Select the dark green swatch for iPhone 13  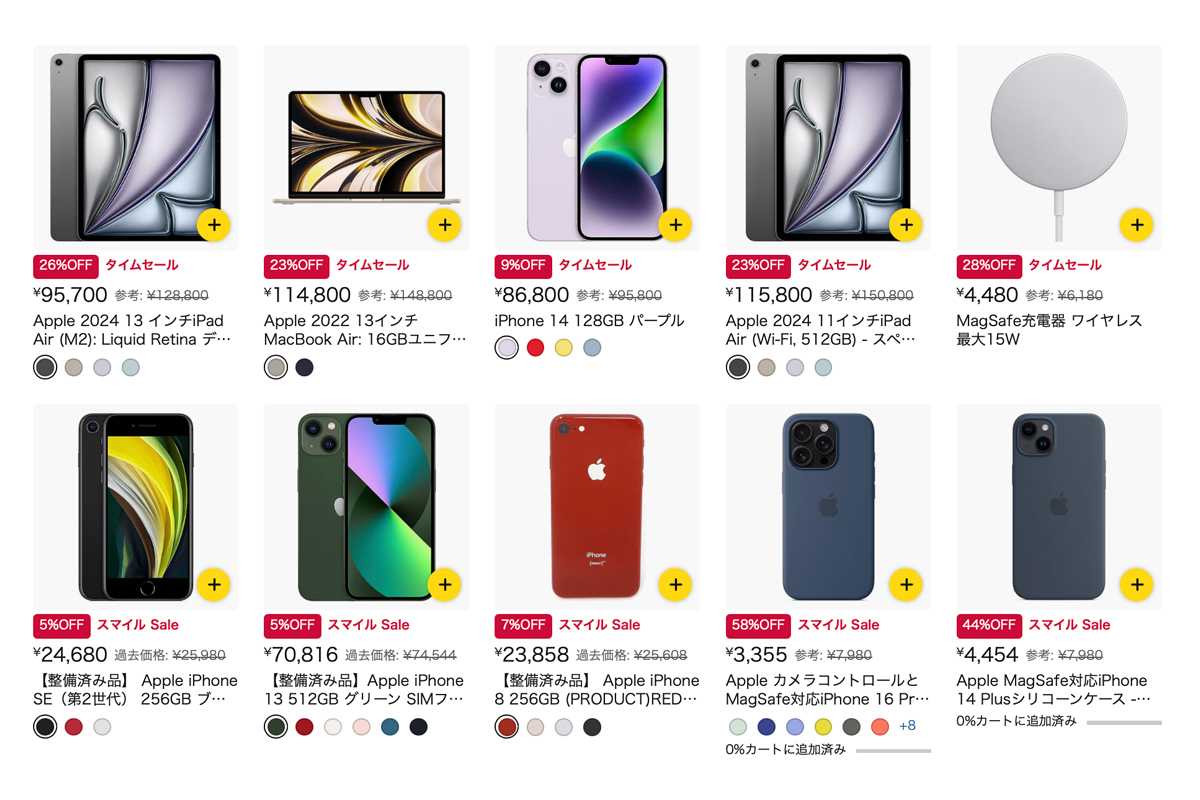275,727
